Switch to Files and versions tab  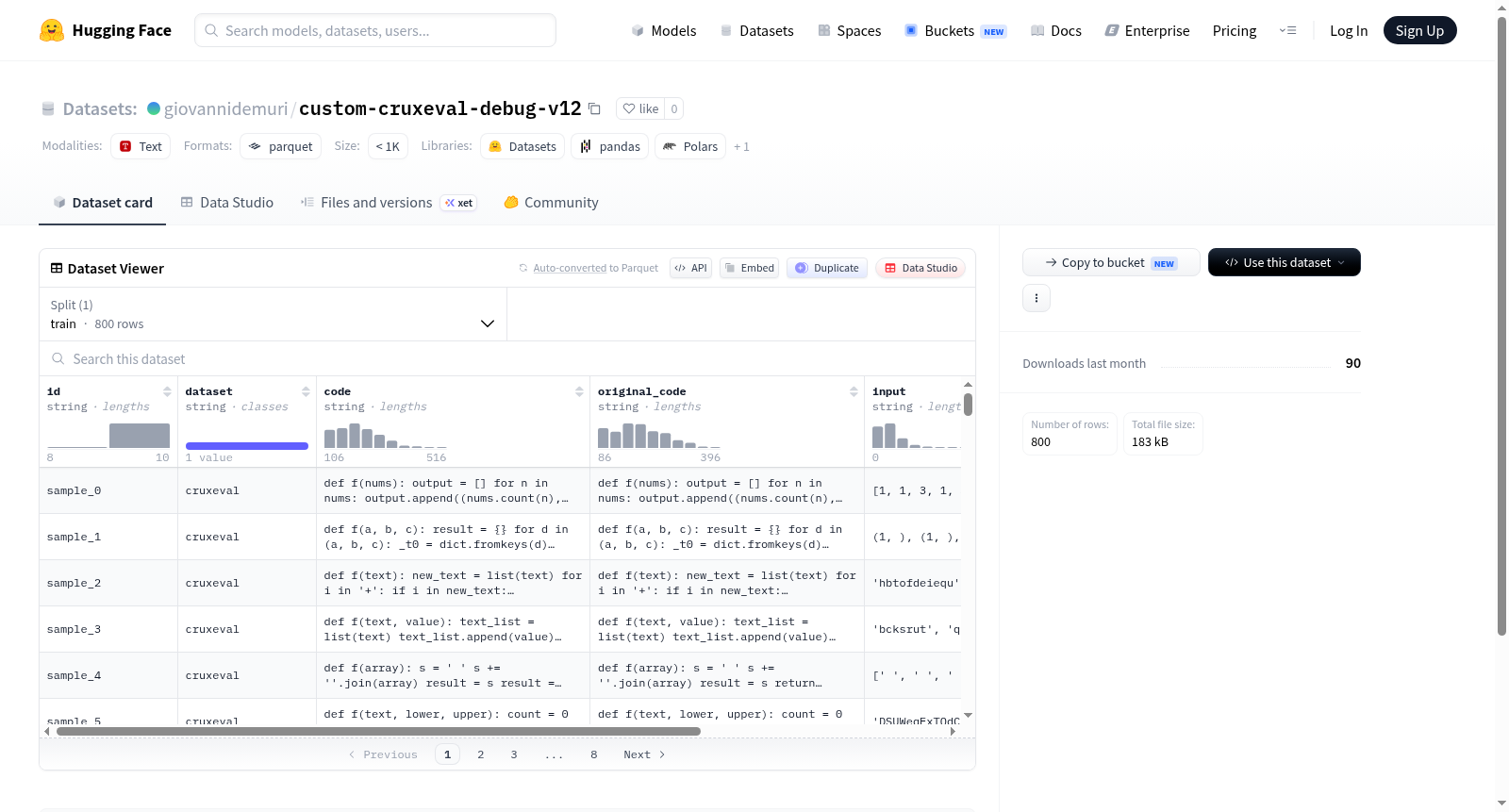tap(388, 202)
